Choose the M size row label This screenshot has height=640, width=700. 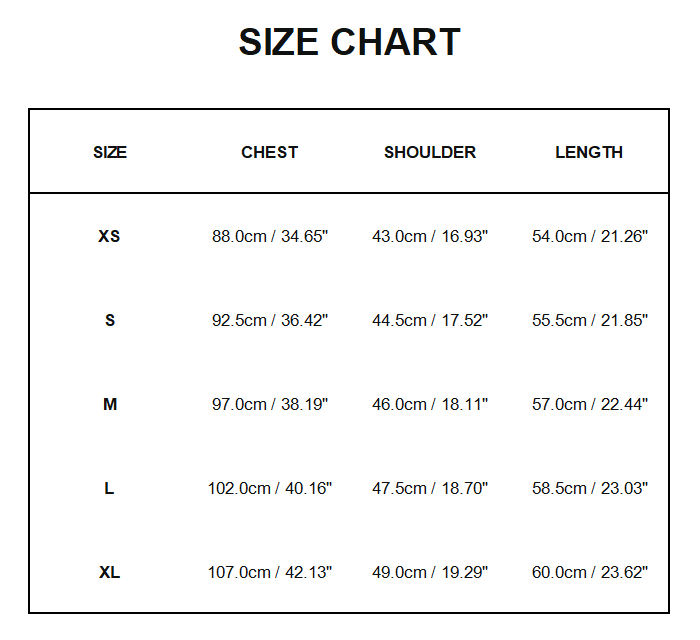(110, 405)
